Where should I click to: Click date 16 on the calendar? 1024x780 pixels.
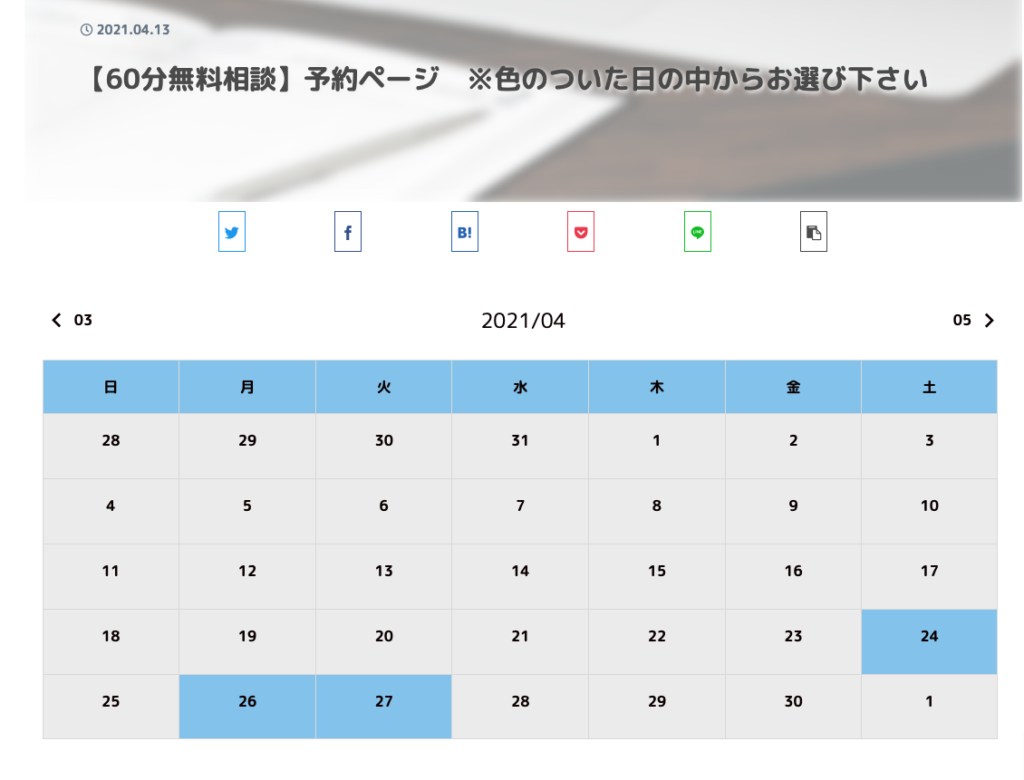click(x=793, y=577)
